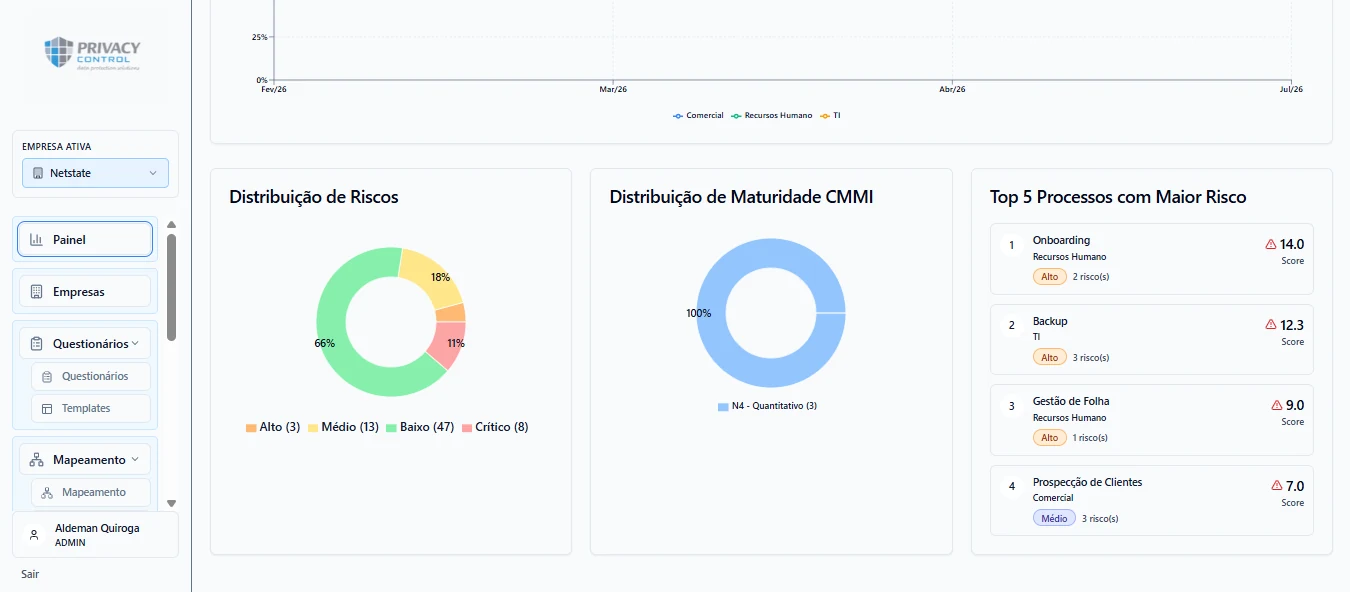Click the sidebar scrollbar thumb
Screen dimensions: 1350x592
[x=171, y=287]
